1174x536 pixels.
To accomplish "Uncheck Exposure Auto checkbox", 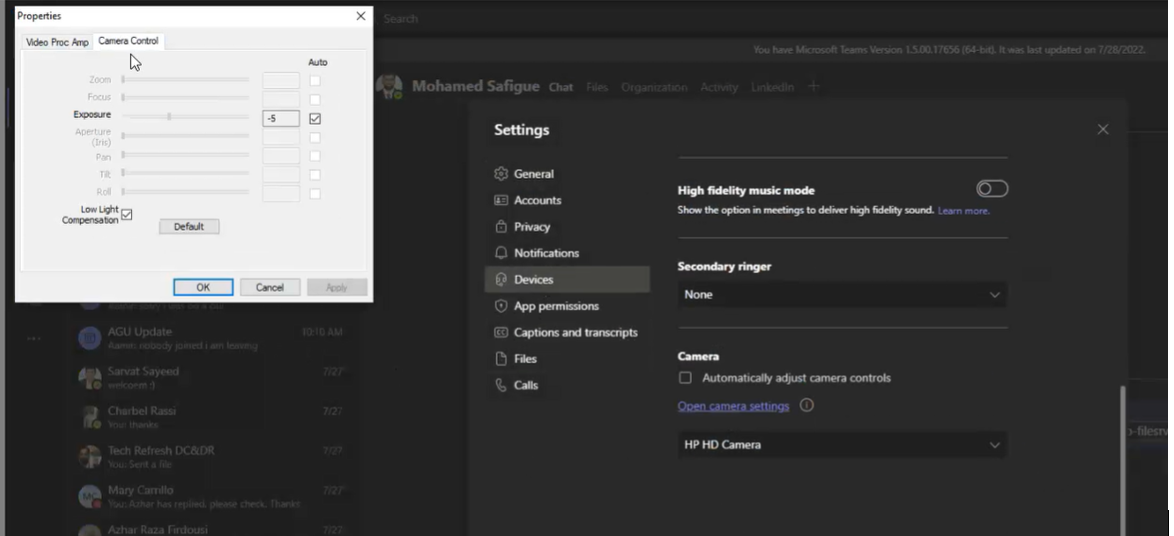I will point(315,118).
